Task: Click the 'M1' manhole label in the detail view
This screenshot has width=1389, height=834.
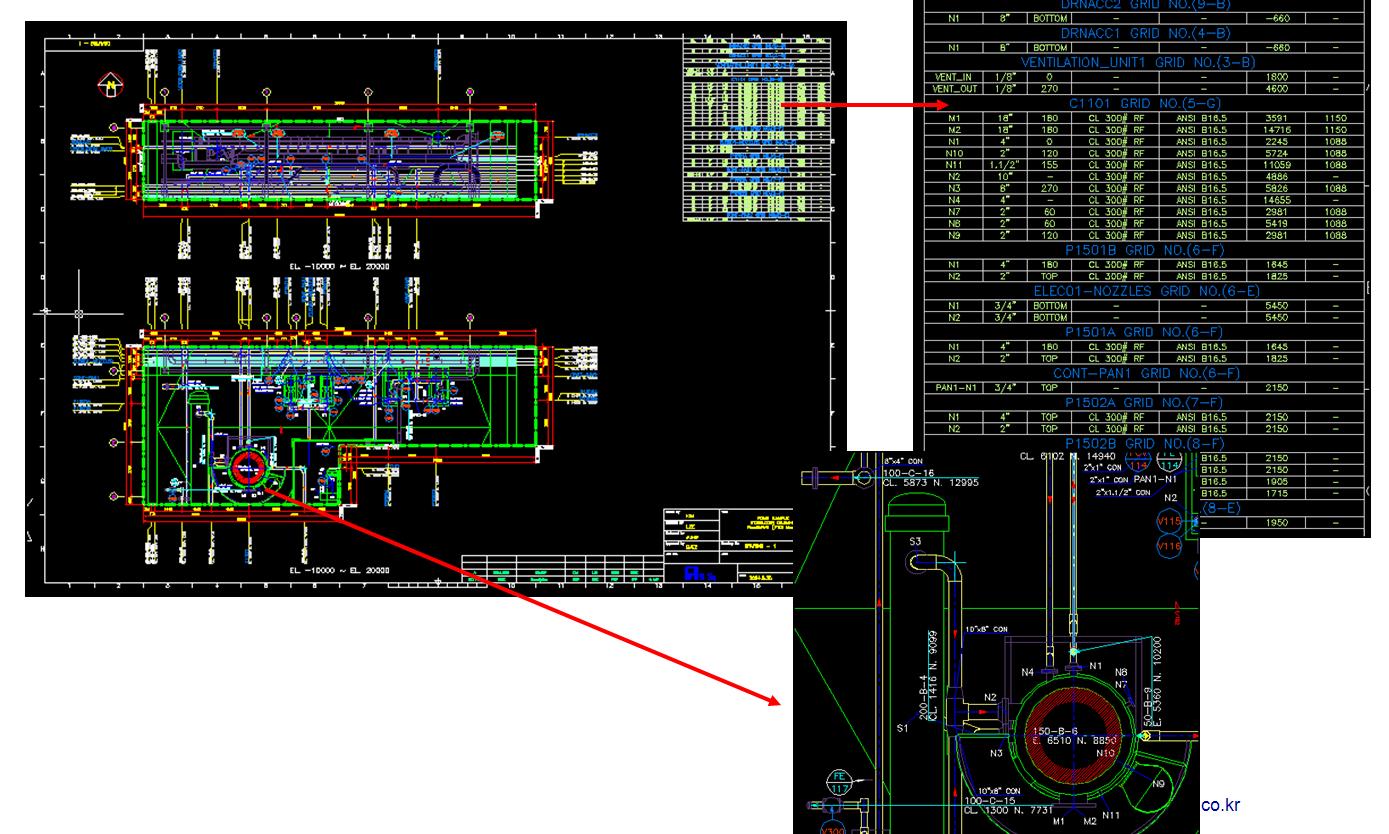Action: tap(1060, 821)
